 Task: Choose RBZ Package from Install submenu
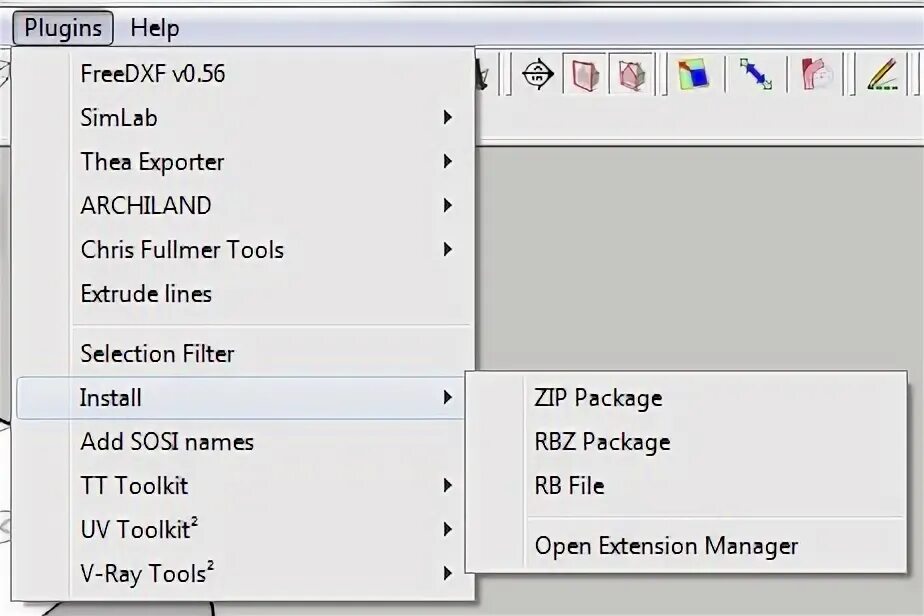pos(686,442)
